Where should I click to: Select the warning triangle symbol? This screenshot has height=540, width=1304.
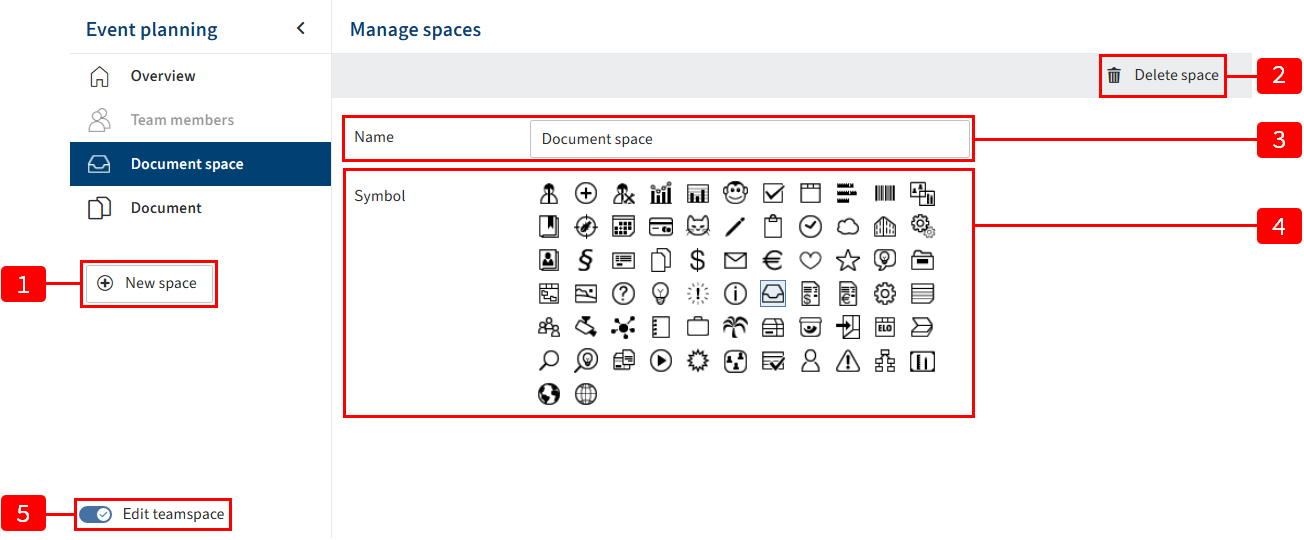(x=847, y=361)
